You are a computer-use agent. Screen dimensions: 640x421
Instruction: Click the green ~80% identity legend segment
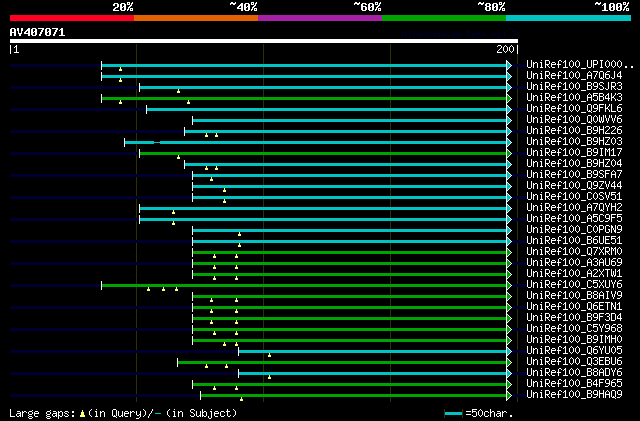[444, 18]
